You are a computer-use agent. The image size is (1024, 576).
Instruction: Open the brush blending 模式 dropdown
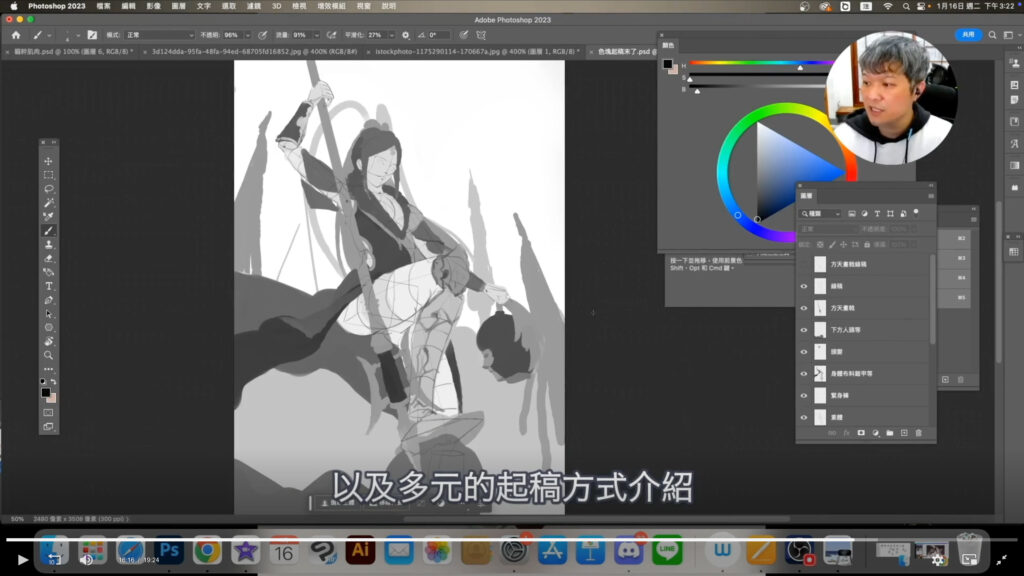pyautogui.click(x=159, y=35)
